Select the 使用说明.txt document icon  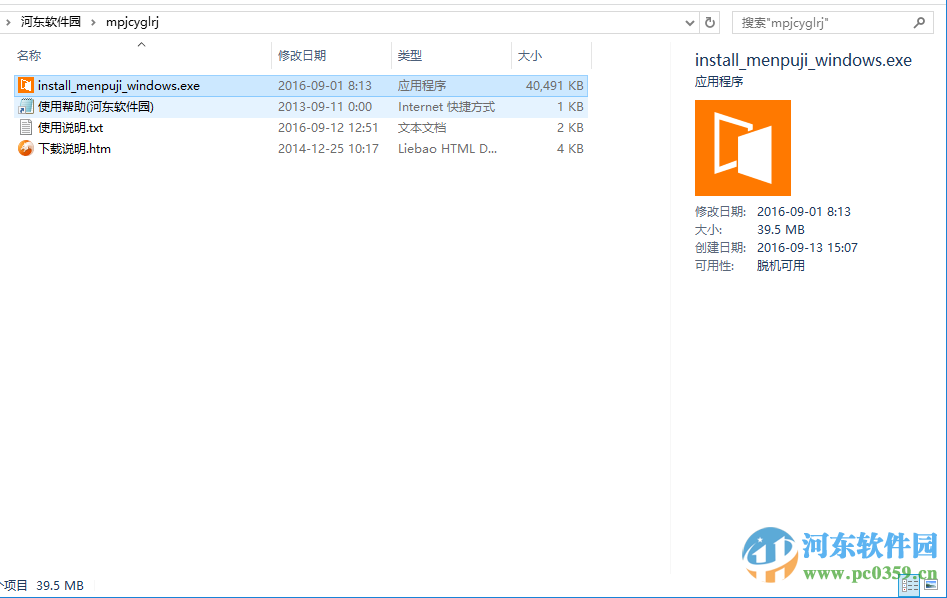pyautogui.click(x=25, y=127)
